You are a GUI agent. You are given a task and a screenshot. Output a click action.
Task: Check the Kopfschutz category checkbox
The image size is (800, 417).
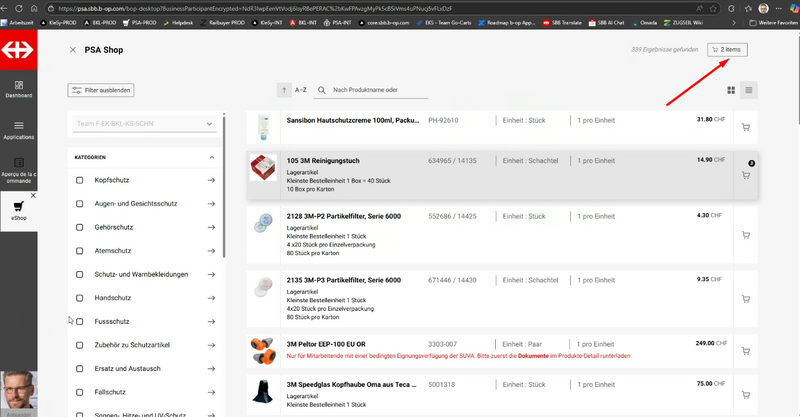(80, 179)
